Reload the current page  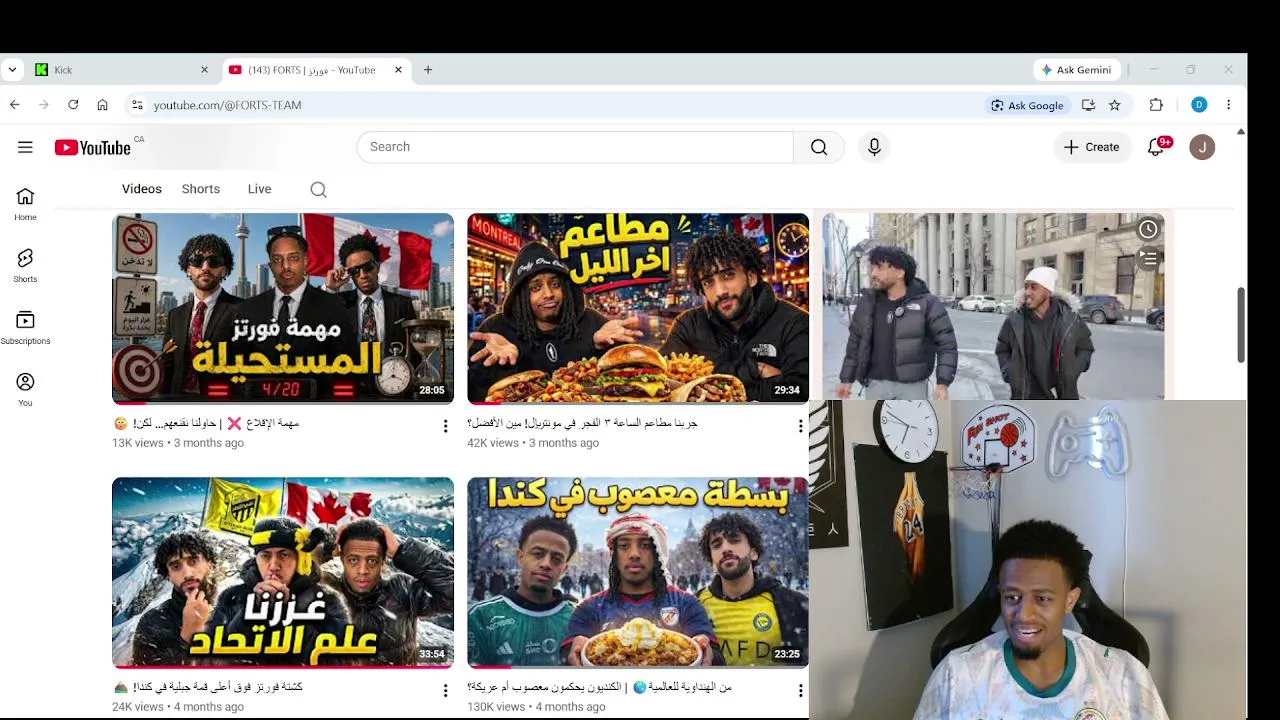point(73,105)
